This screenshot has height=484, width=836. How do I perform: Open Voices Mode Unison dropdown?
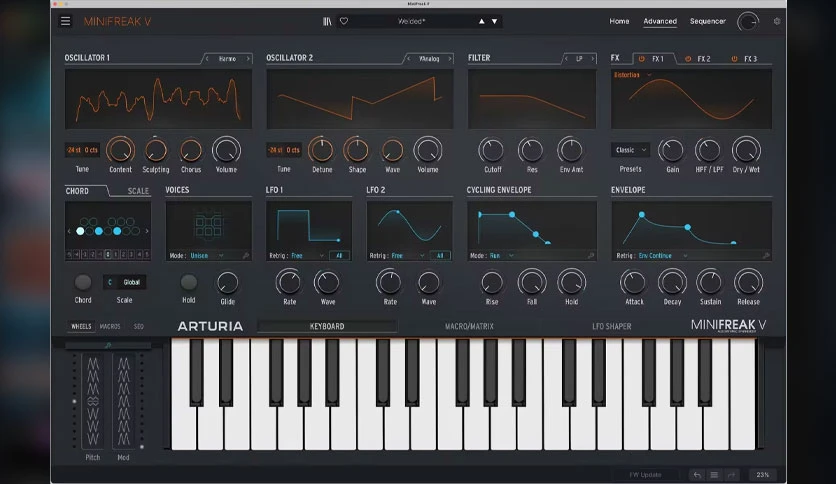pyautogui.click(x=207, y=256)
